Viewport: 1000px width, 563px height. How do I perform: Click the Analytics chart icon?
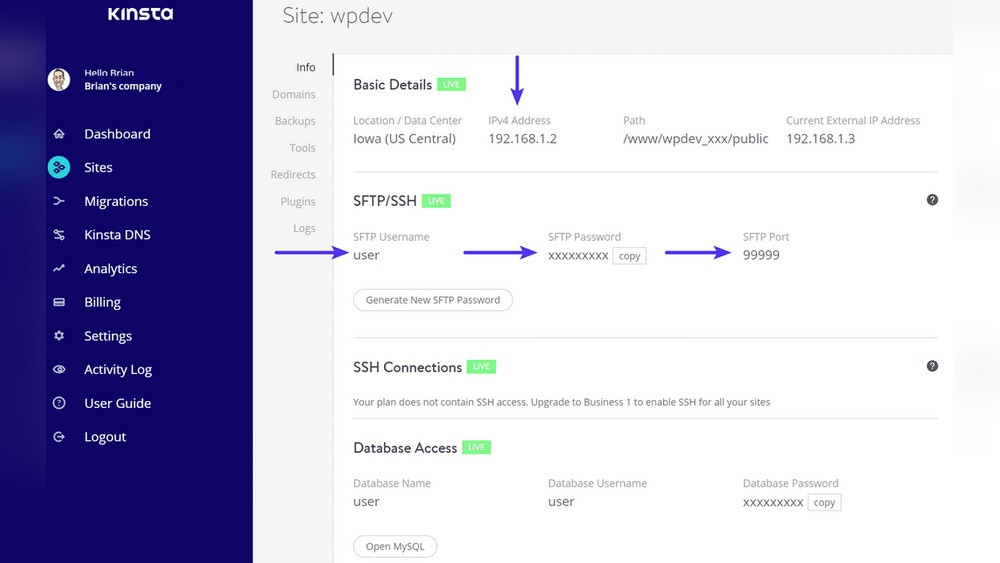tap(59, 268)
